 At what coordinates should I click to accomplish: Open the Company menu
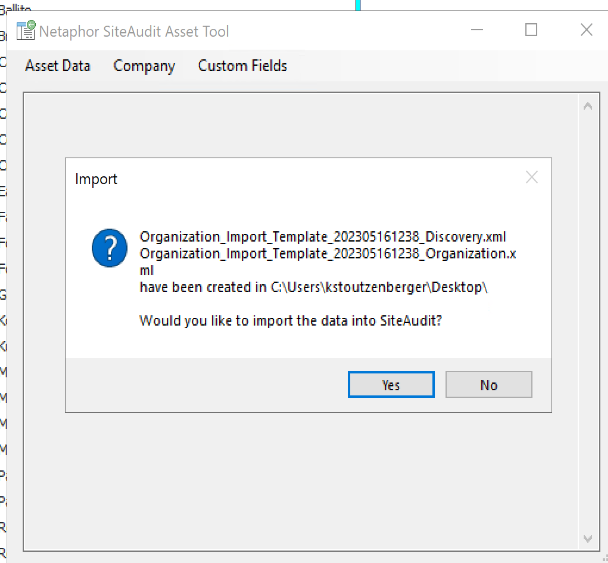tap(144, 66)
